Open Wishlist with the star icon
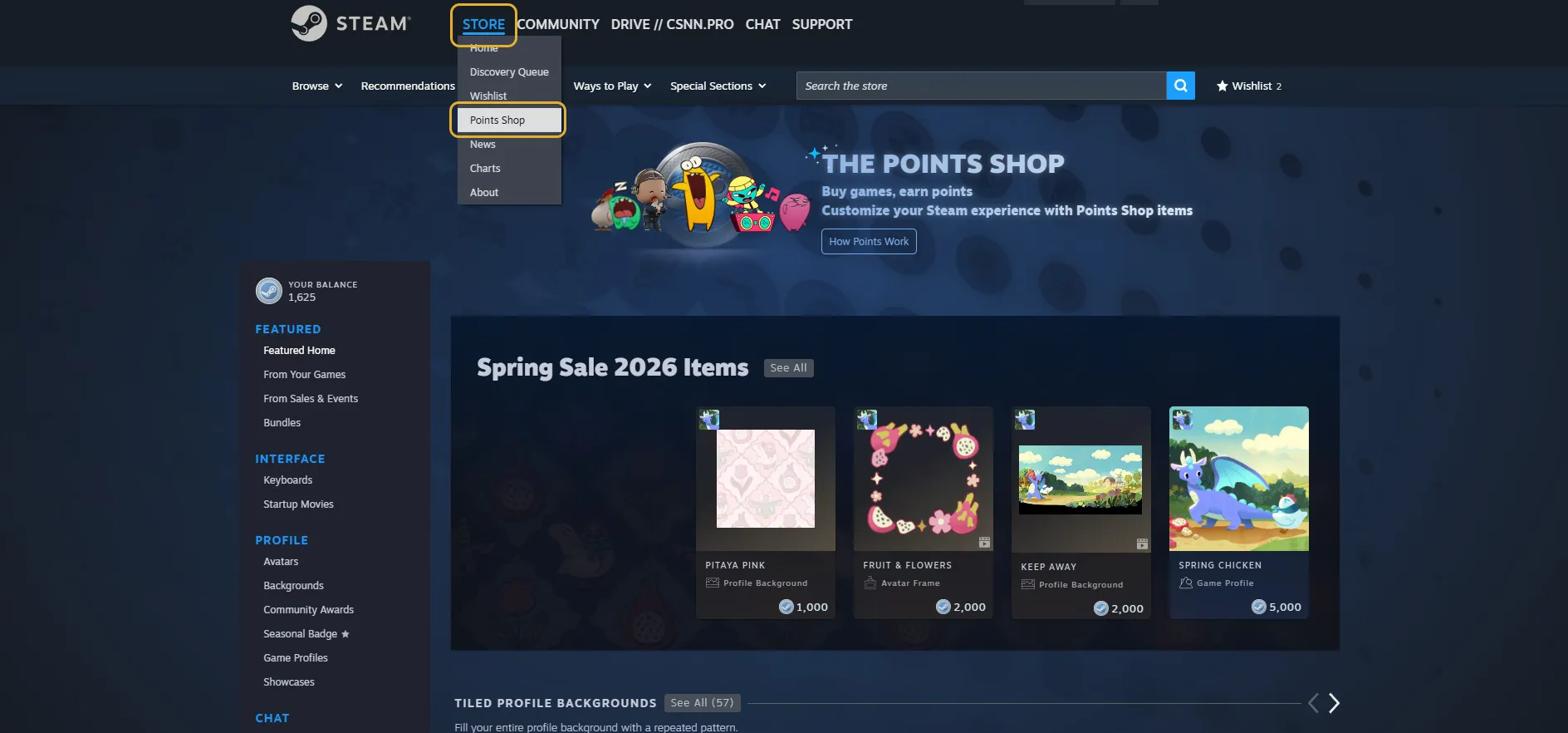The height and width of the screenshot is (733, 1568). (1248, 86)
